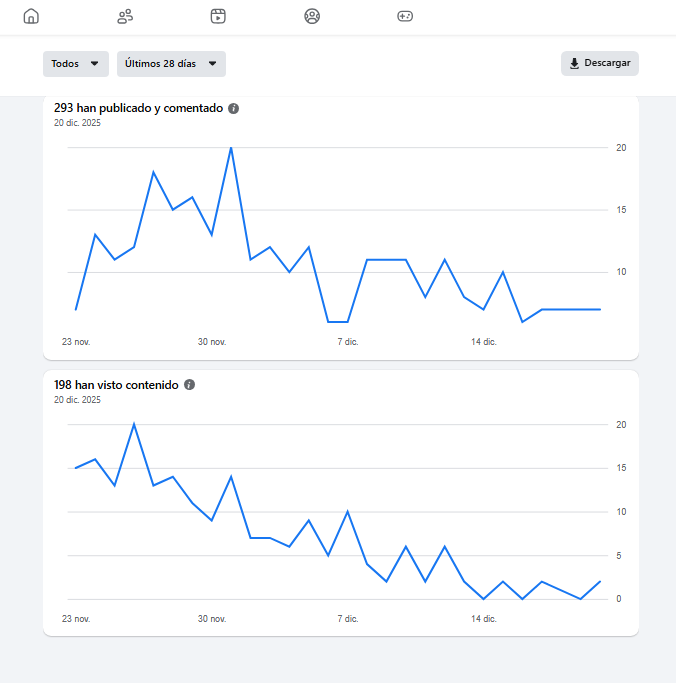The height and width of the screenshot is (683, 676).
Task: Click '30 nov.' label on the visto contenido chart
Action: (212, 619)
